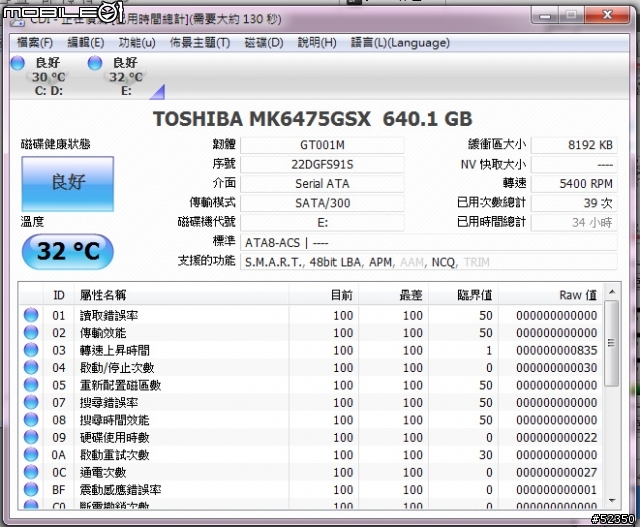The height and width of the screenshot is (527, 640).
Task: Click the power-on count field 39 次
Action: tap(574, 203)
